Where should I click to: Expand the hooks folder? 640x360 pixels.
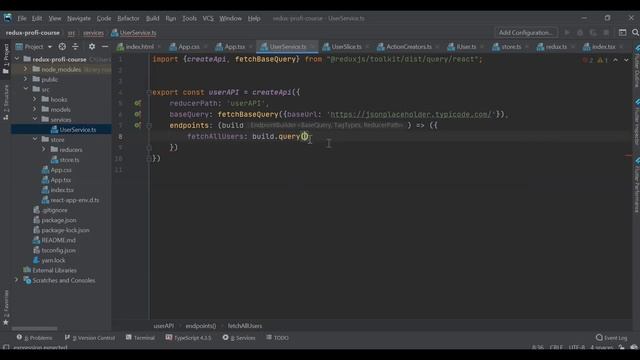click(35, 99)
